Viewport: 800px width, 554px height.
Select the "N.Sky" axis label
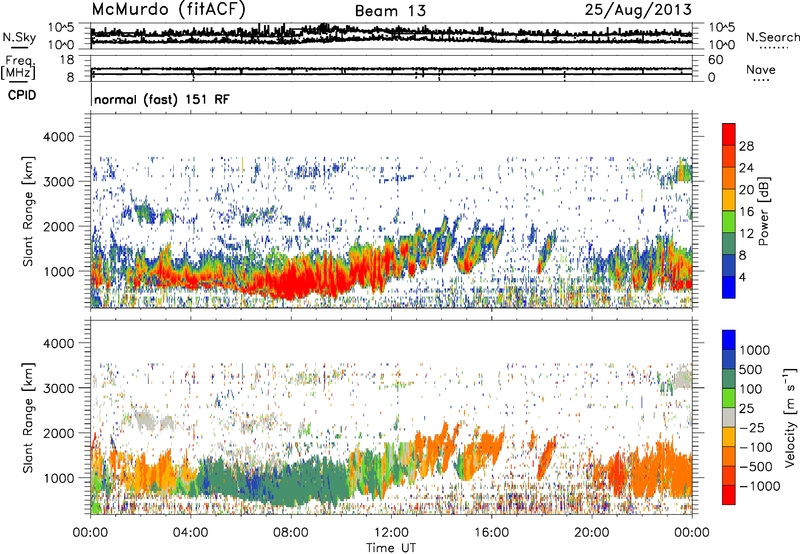click(x=19, y=37)
